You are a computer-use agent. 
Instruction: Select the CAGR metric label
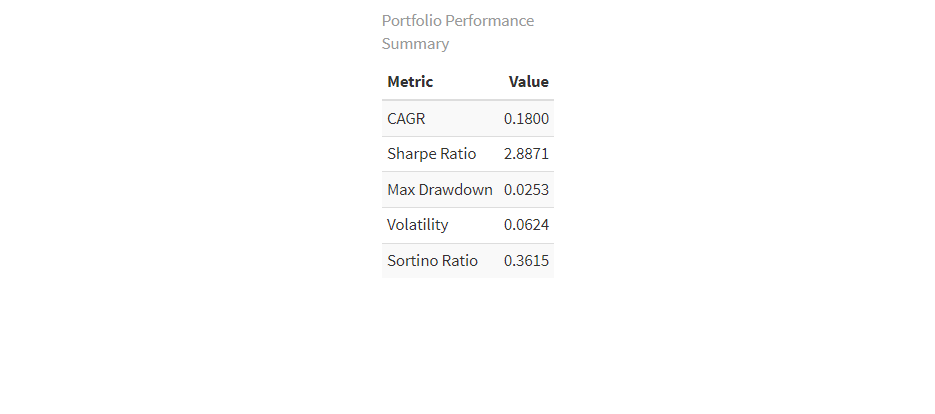406,119
